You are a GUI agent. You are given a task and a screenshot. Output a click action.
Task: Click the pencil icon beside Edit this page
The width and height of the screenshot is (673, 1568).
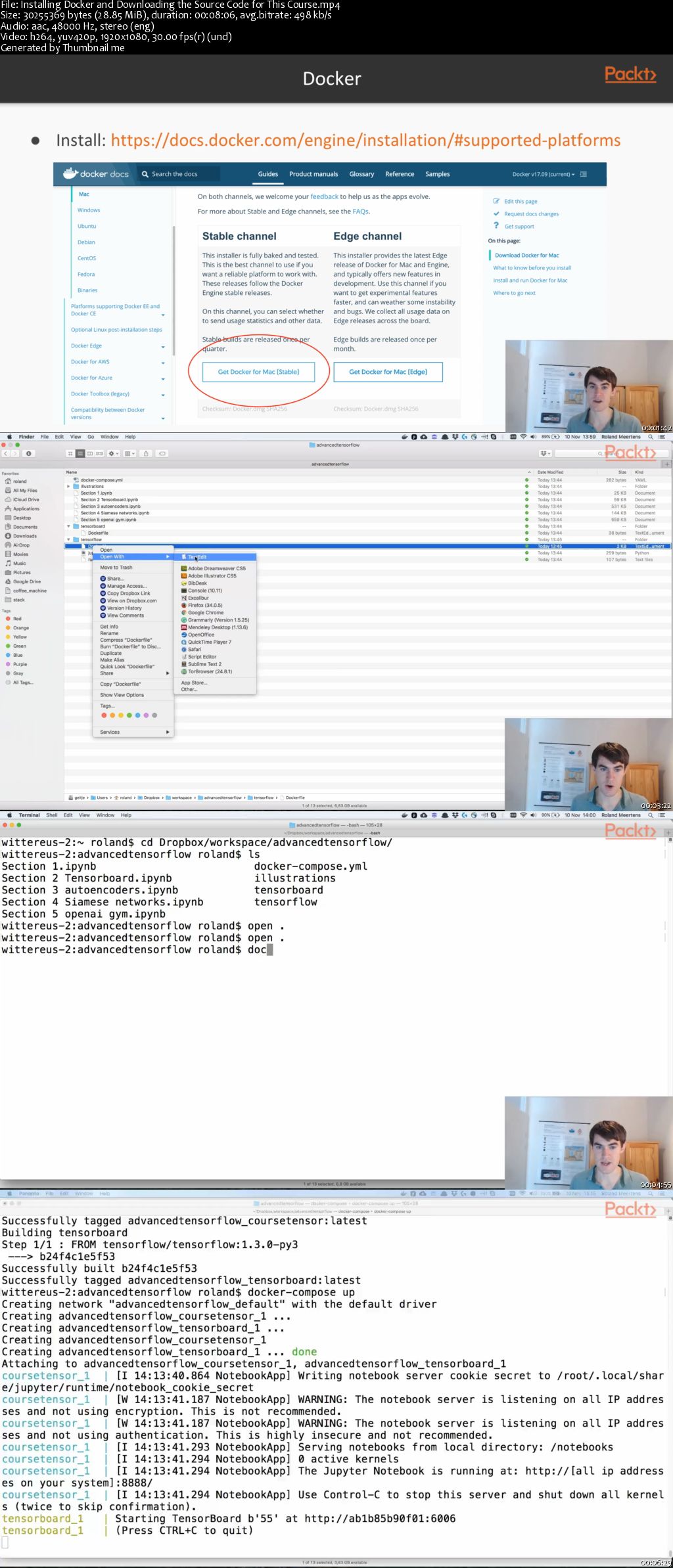[x=496, y=201]
